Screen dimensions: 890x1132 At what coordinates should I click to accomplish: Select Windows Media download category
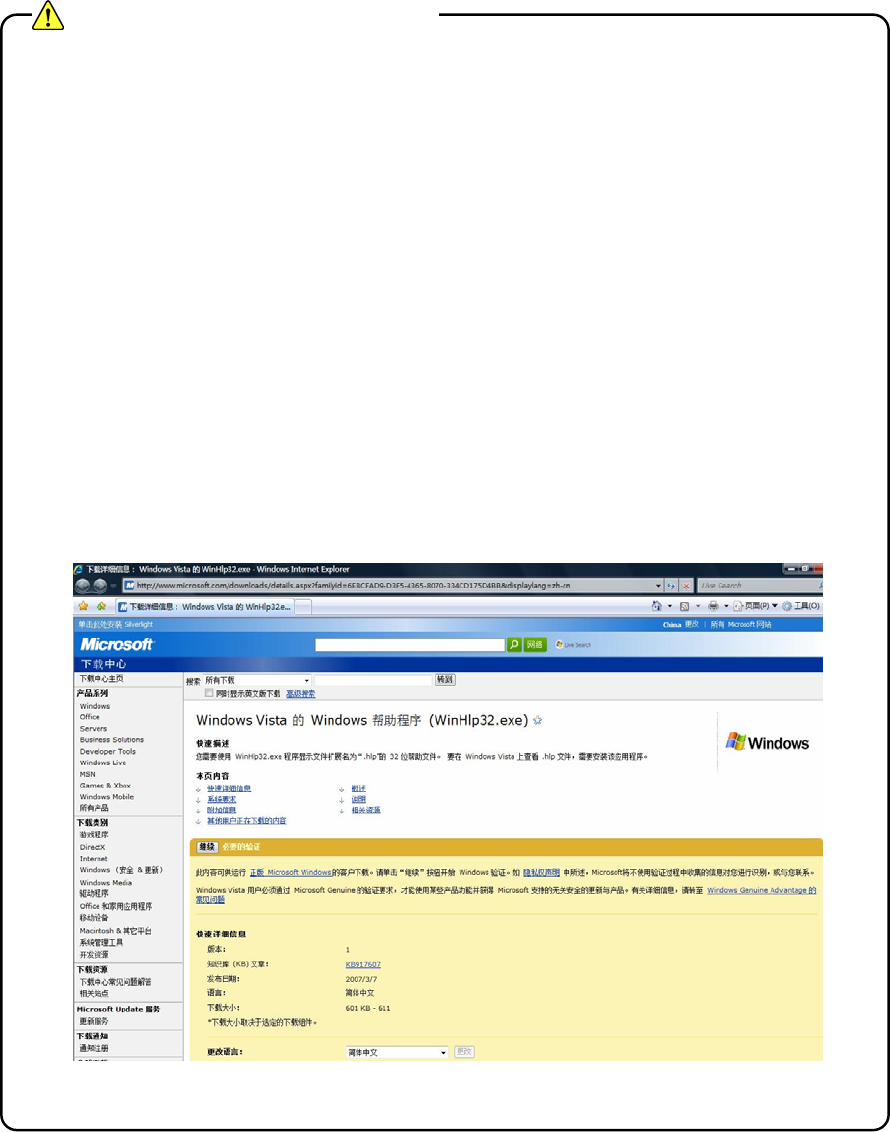pos(105,883)
